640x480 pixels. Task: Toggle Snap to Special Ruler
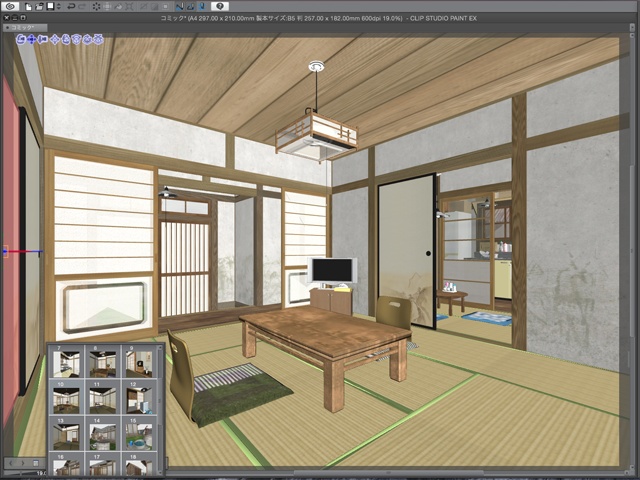[191, 6]
